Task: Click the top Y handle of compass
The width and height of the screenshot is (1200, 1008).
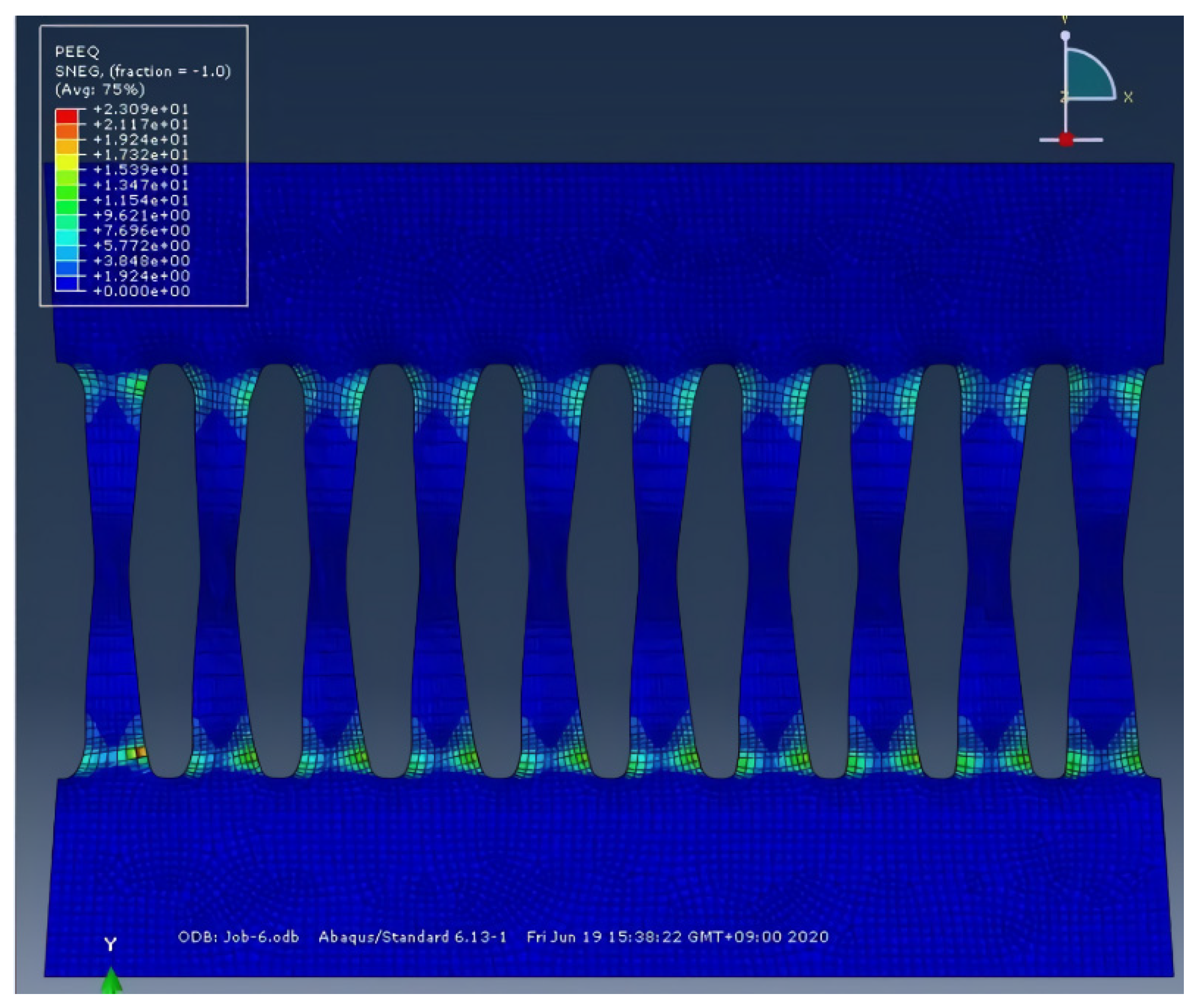Action: pos(1065,36)
